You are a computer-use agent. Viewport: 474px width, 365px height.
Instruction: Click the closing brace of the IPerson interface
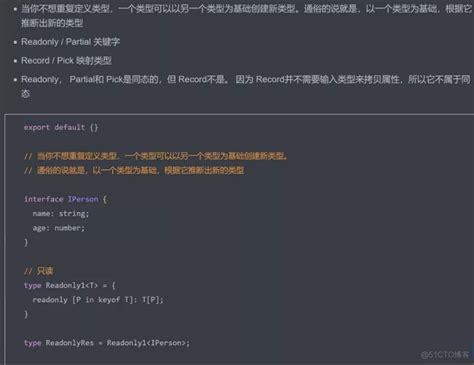(26, 242)
